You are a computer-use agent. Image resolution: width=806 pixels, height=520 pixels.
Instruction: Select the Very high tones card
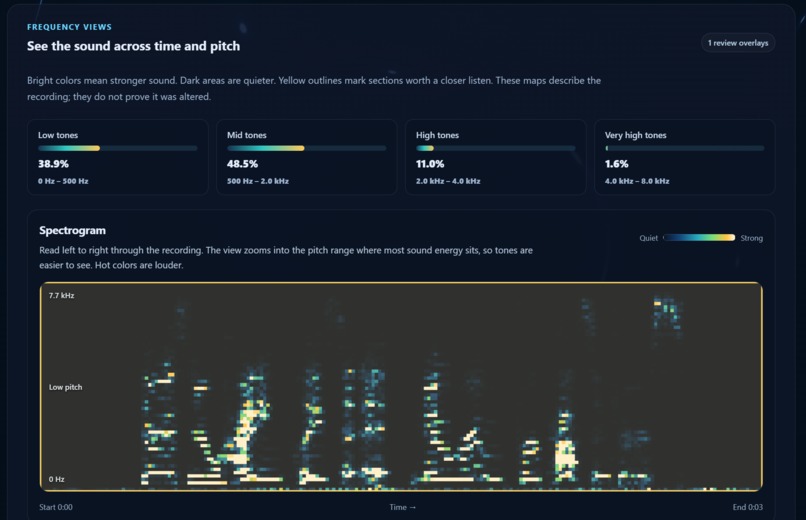tap(685, 157)
